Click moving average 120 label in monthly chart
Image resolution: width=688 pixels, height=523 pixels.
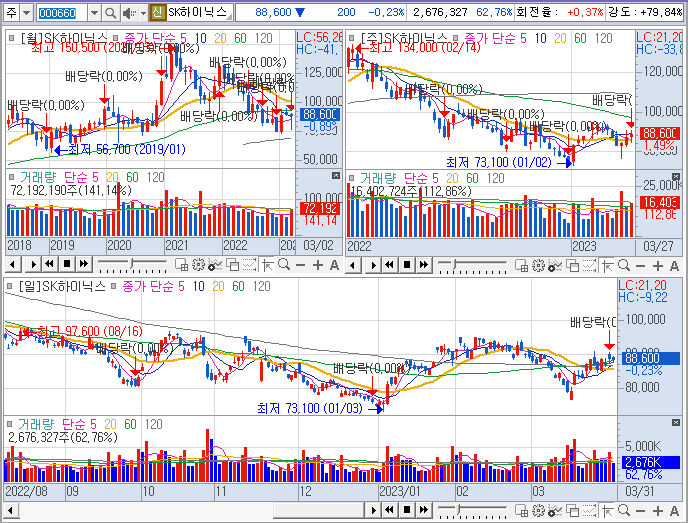coord(264,38)
